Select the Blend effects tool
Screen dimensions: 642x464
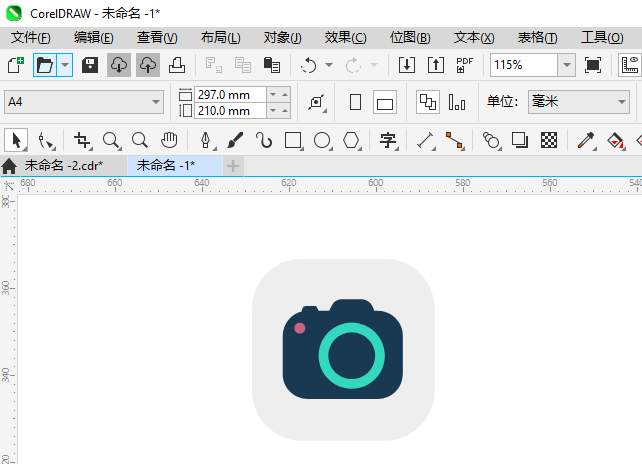coord(491,140)
